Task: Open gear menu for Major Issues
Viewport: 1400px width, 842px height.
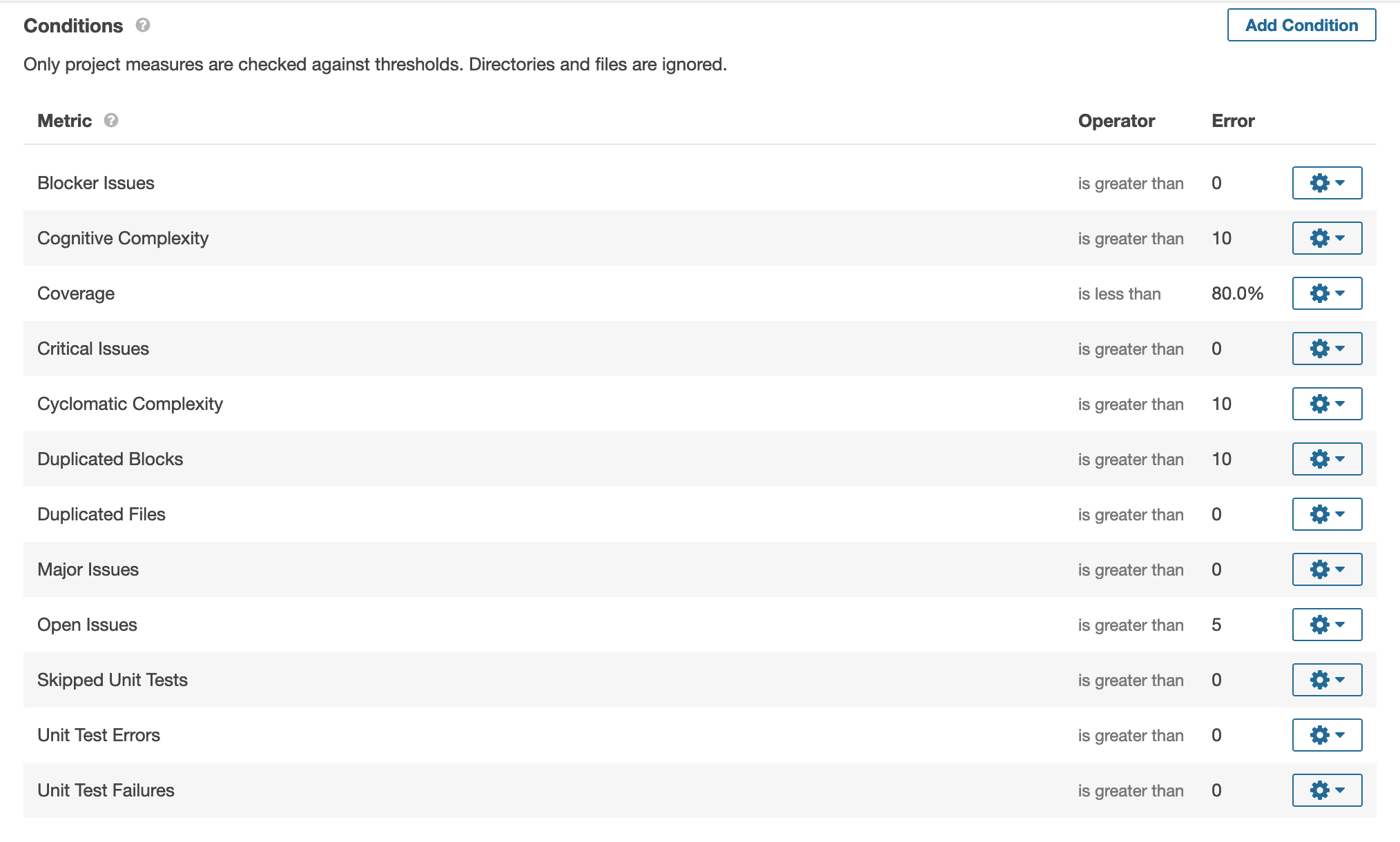Action: [1327, 569]
